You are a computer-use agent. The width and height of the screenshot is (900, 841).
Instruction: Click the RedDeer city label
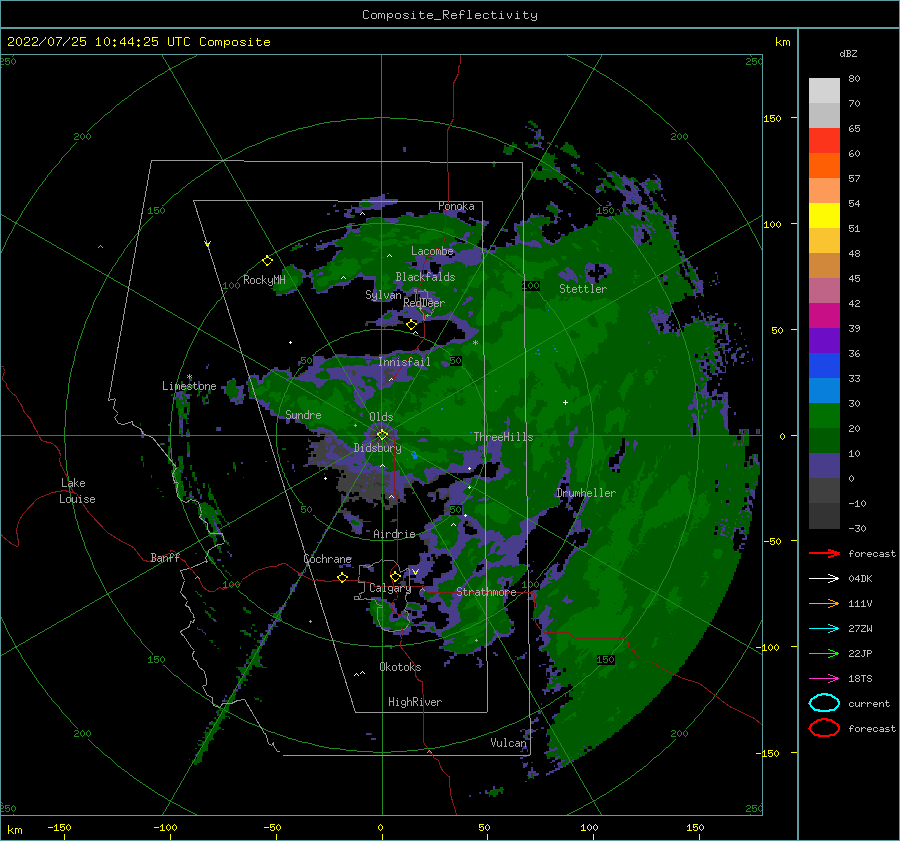424,303
